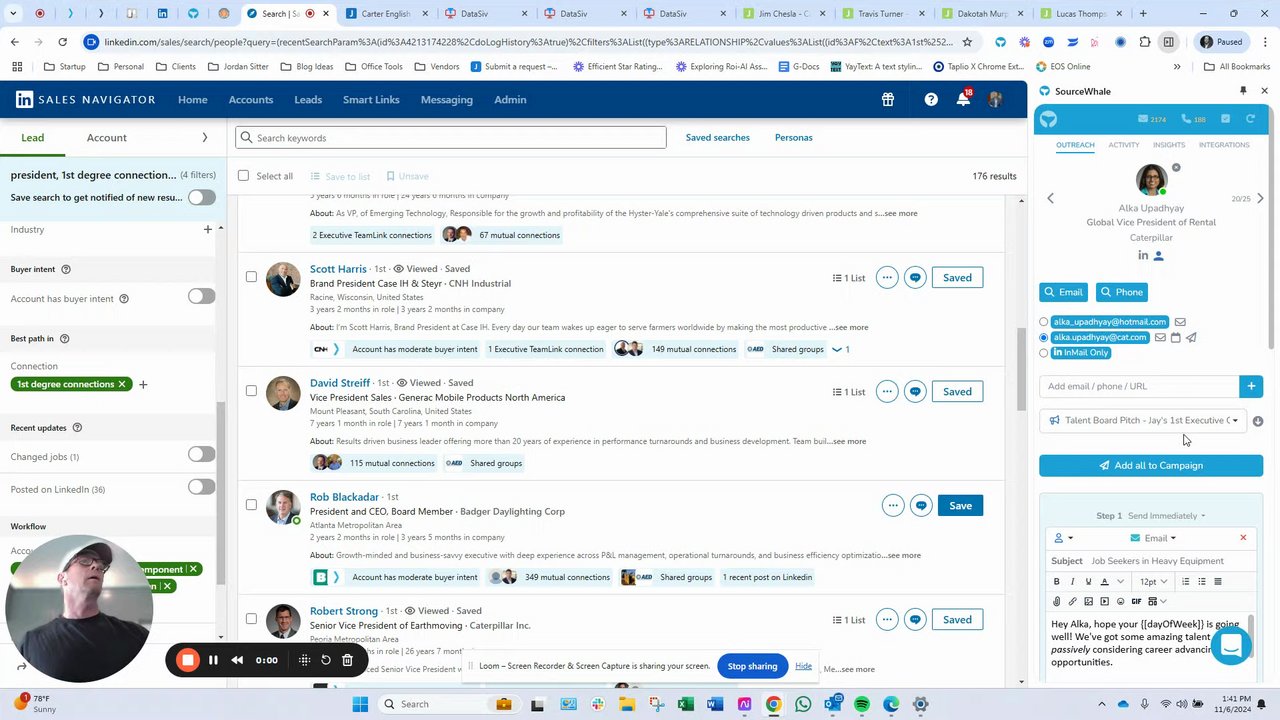The image size is (1280, 720).
Task: Open the Personas link
Action: [x=793, y=137]
